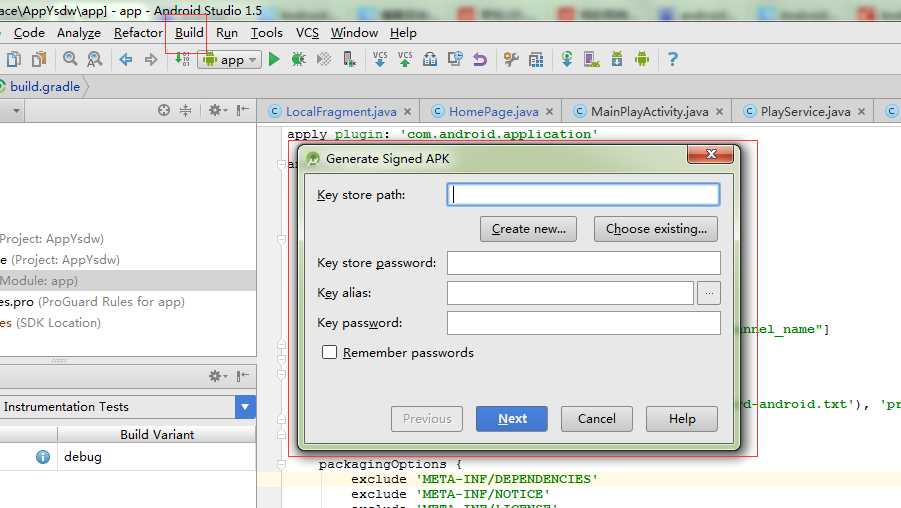
Task: Click the Make Project build icon
Action: coord(183,59)
